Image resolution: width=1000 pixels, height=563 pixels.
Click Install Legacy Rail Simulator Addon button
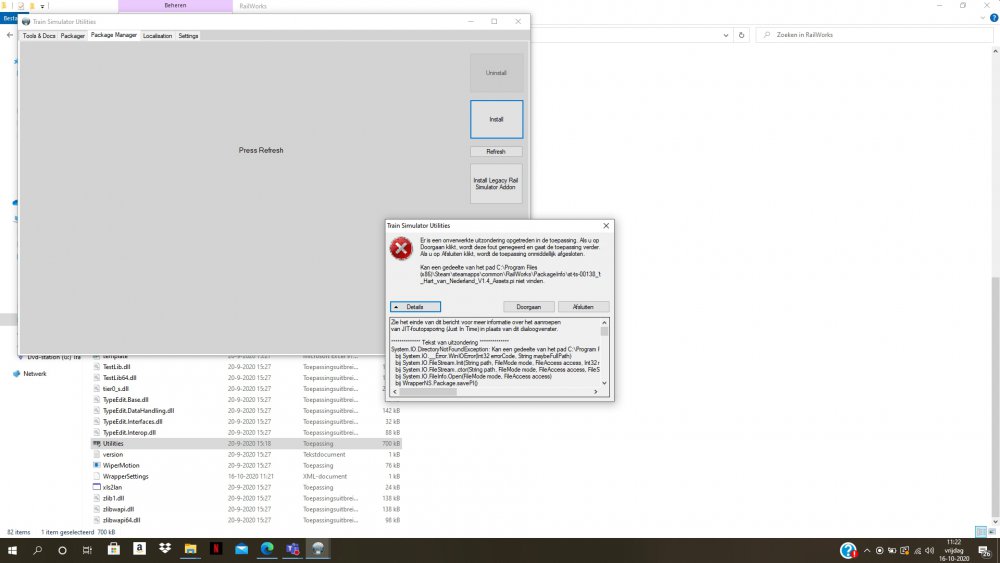[496, 184]
